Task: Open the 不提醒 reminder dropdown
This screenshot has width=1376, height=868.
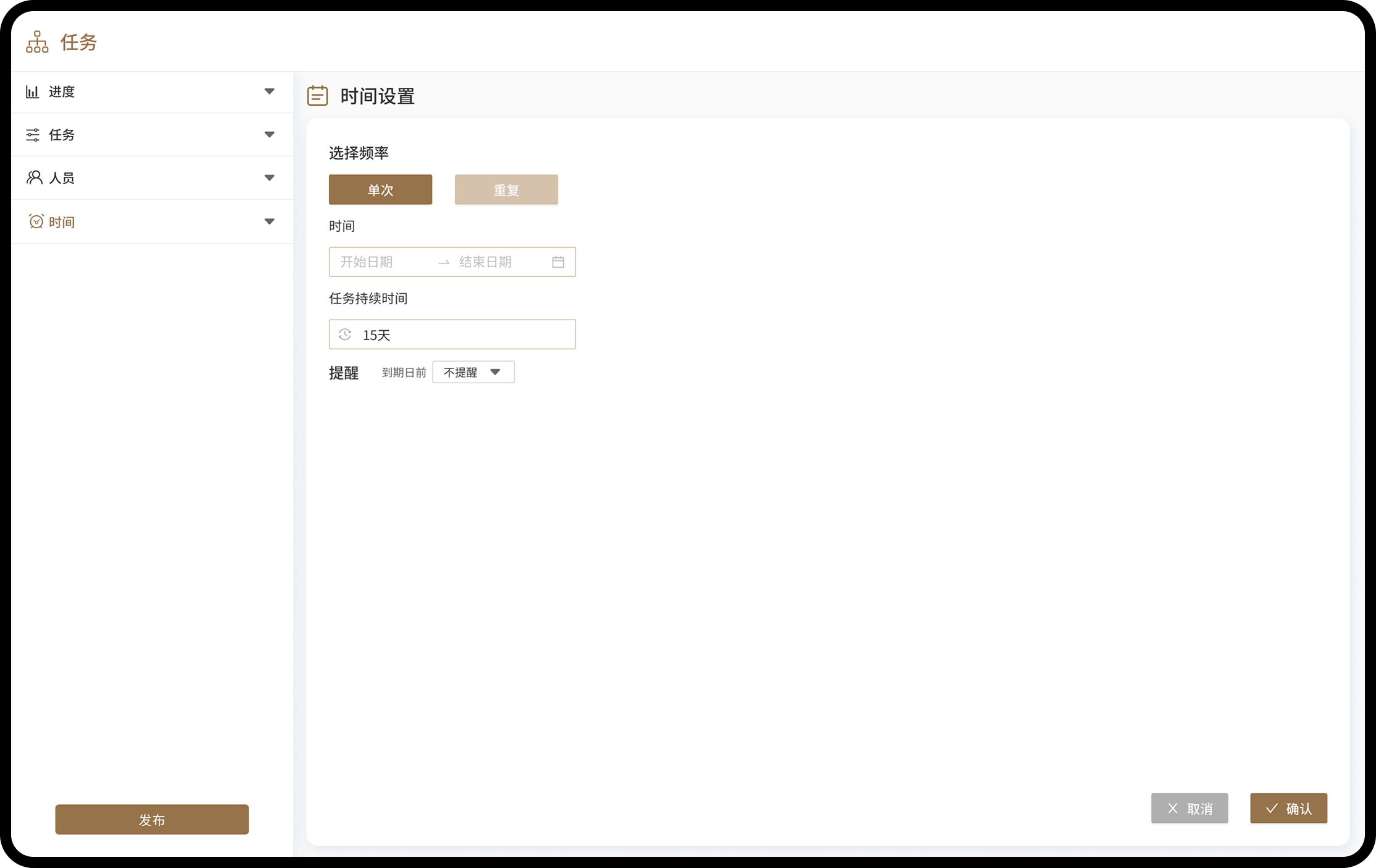Action: click(x=473, y=372)
